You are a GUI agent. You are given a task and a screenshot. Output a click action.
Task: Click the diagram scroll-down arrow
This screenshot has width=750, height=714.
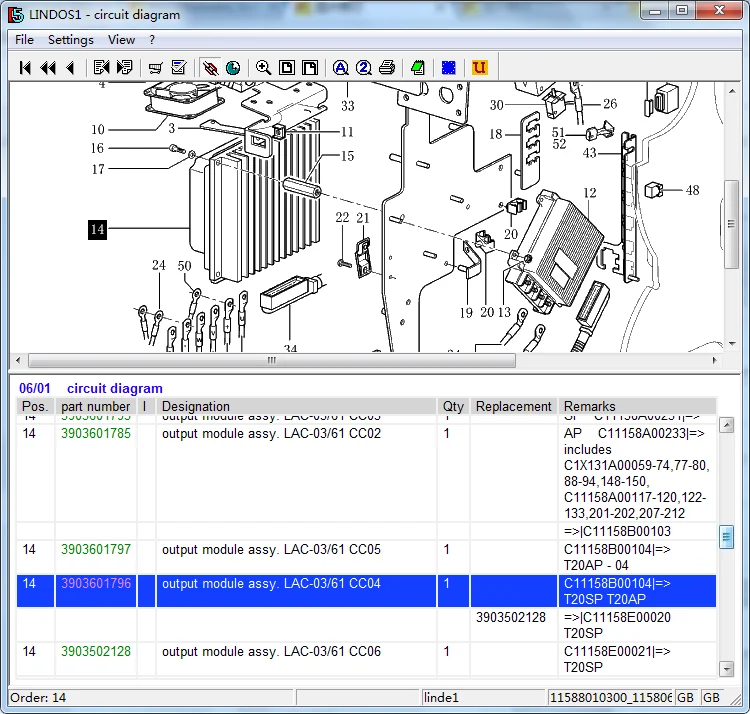tap(732, 344)
